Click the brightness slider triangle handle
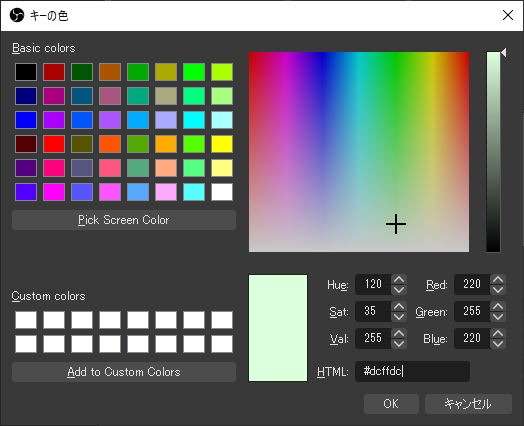 pyautogui.click(x=504, y=52)
